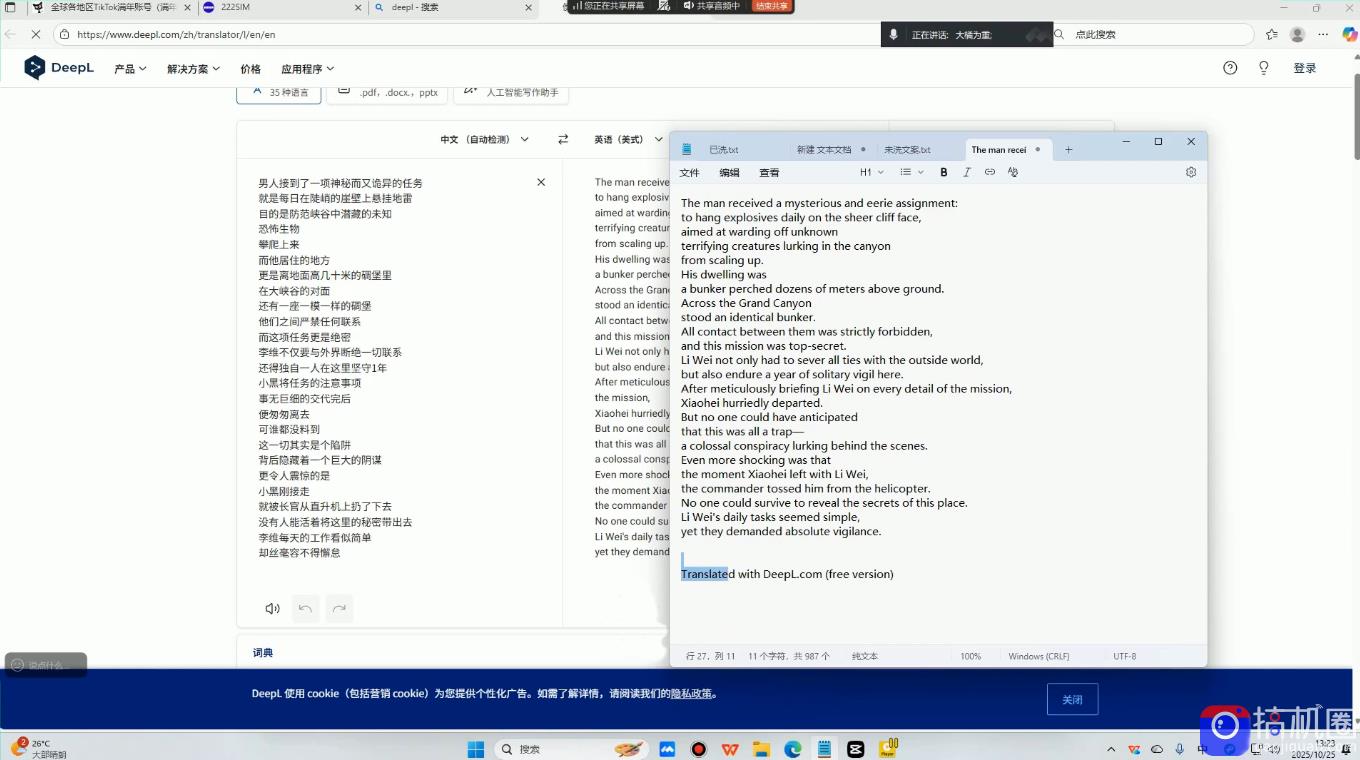Viewport: 1360px width, 760px height.
Task: Click the 登录 login link
Action: pos(1305,68)
